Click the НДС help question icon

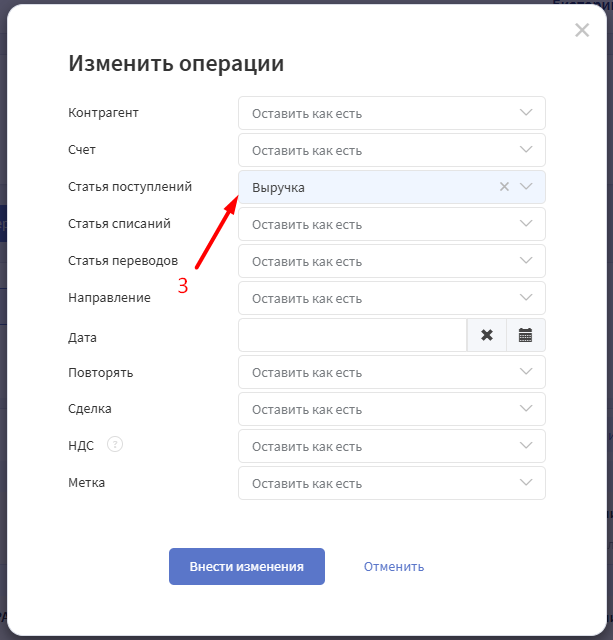click(115, 445)
